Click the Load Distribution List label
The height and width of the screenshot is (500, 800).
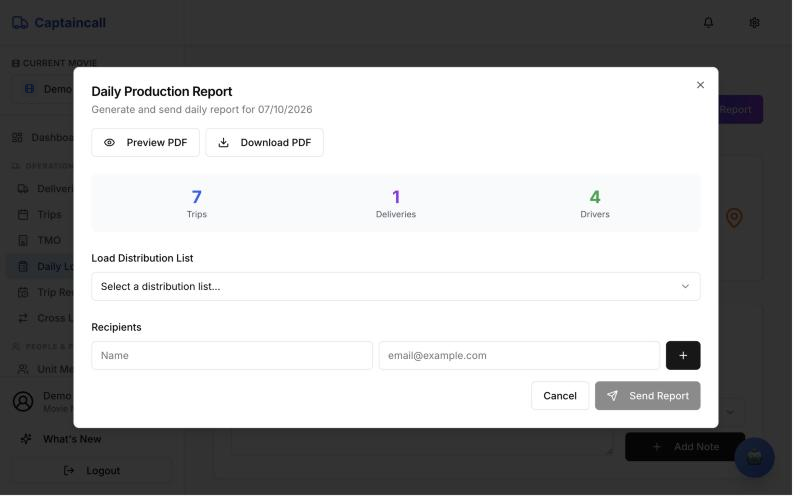[143, 260]
